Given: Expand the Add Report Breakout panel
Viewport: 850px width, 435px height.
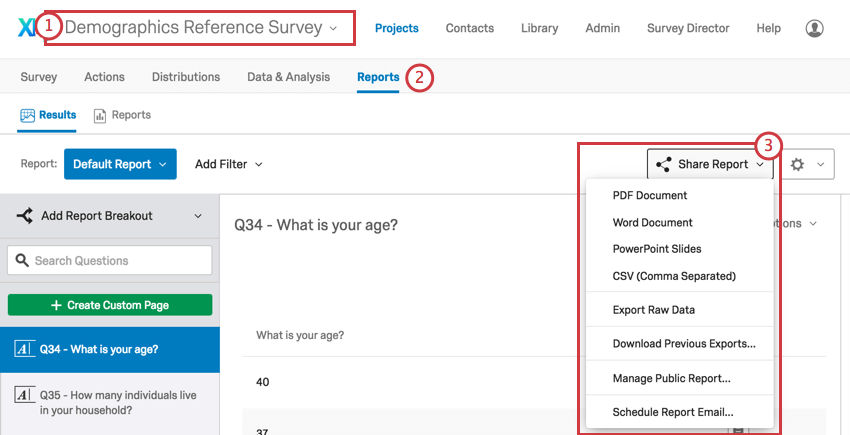Looking at the screenshot, I should [x=197, y=216].
